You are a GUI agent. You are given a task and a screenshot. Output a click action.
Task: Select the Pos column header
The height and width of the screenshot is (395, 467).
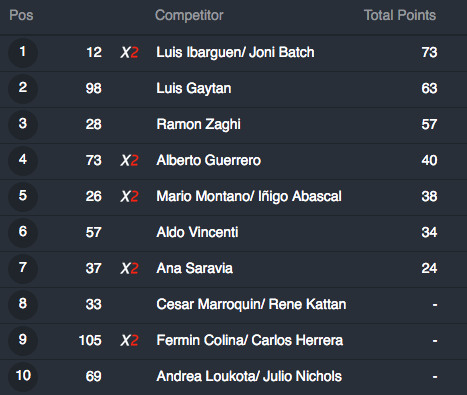click(x=21, y=15)
